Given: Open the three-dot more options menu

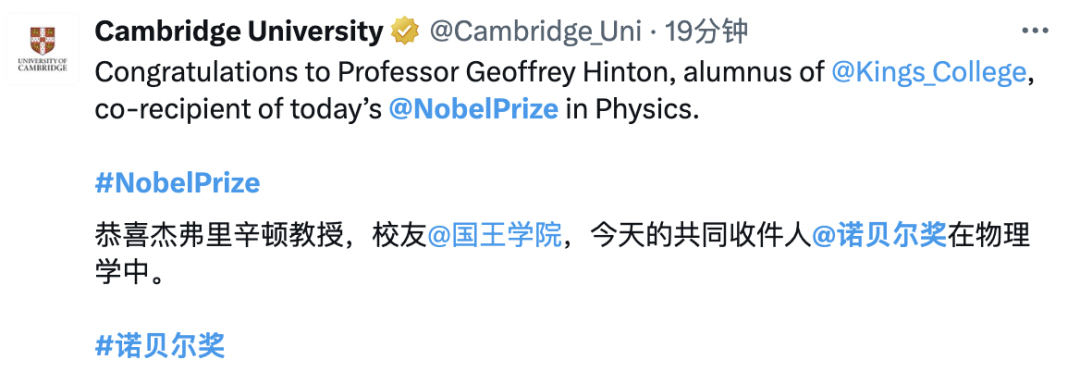Looking at the screenshot, I should point(1034,32).
